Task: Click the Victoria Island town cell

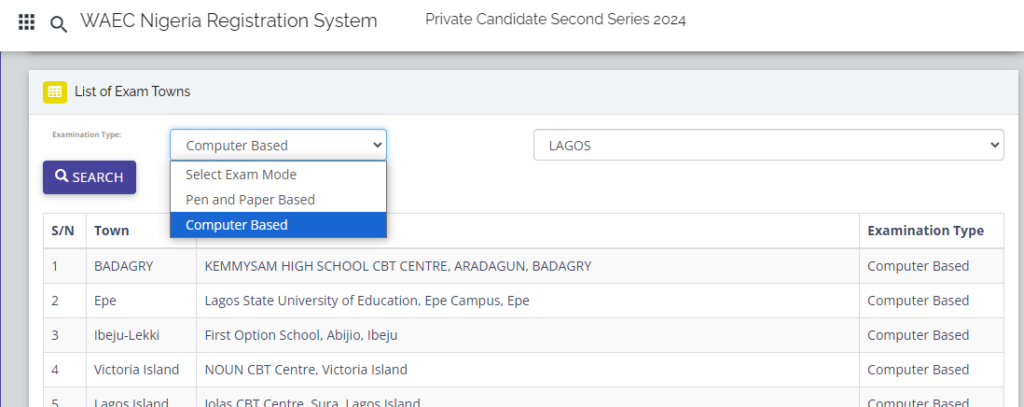Action: (137, 370)
